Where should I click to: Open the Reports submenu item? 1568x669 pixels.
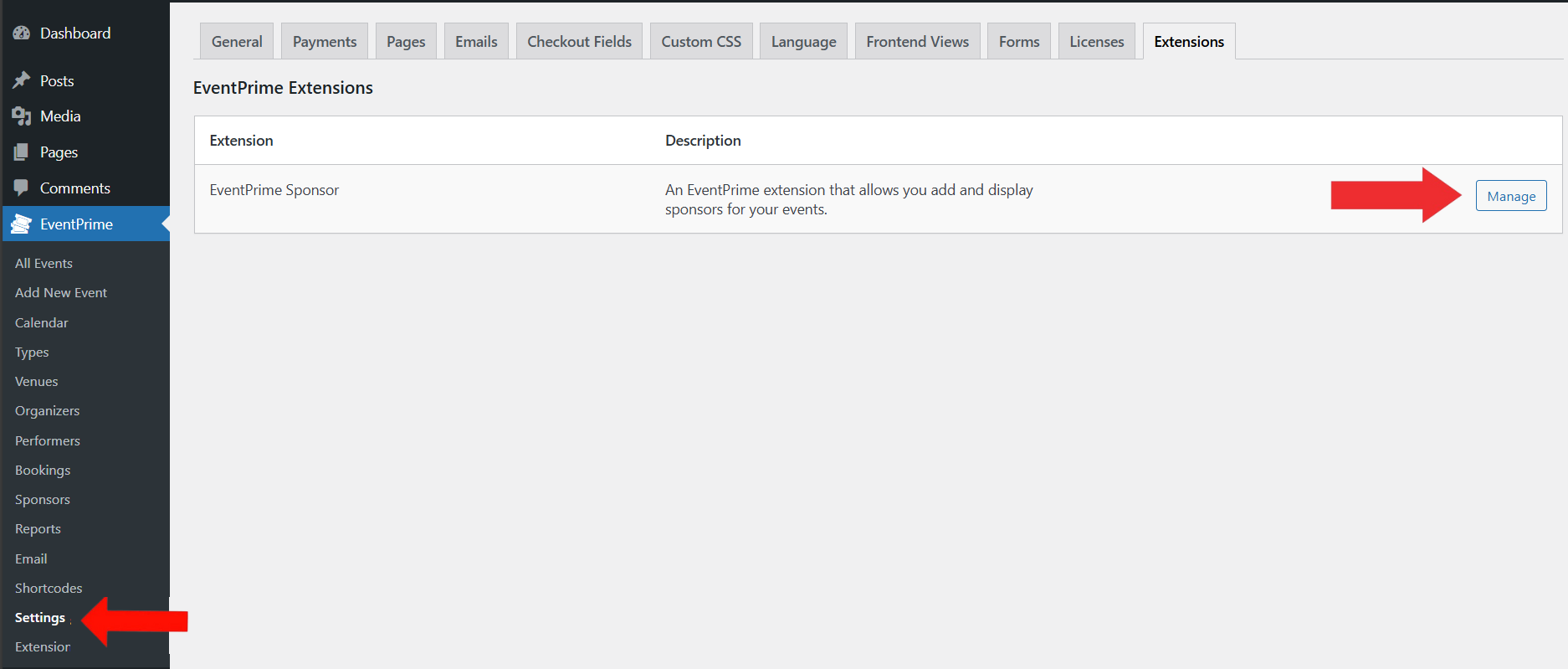[x=38, y=529]
